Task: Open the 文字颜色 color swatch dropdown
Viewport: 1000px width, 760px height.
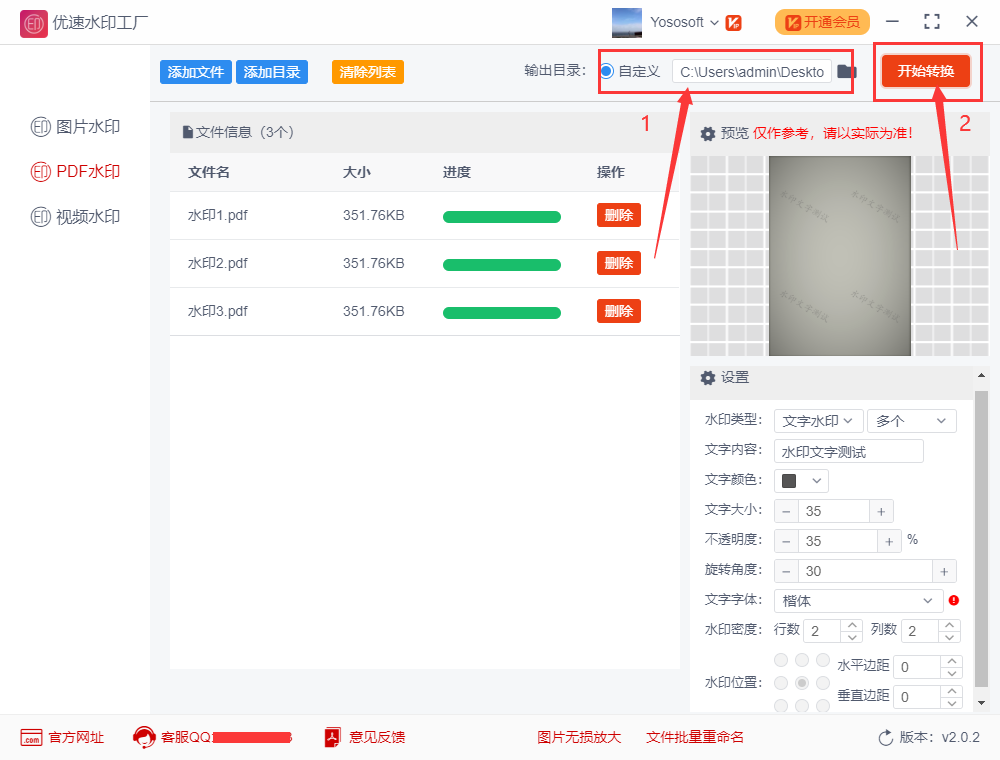Action: coord(801,481)
